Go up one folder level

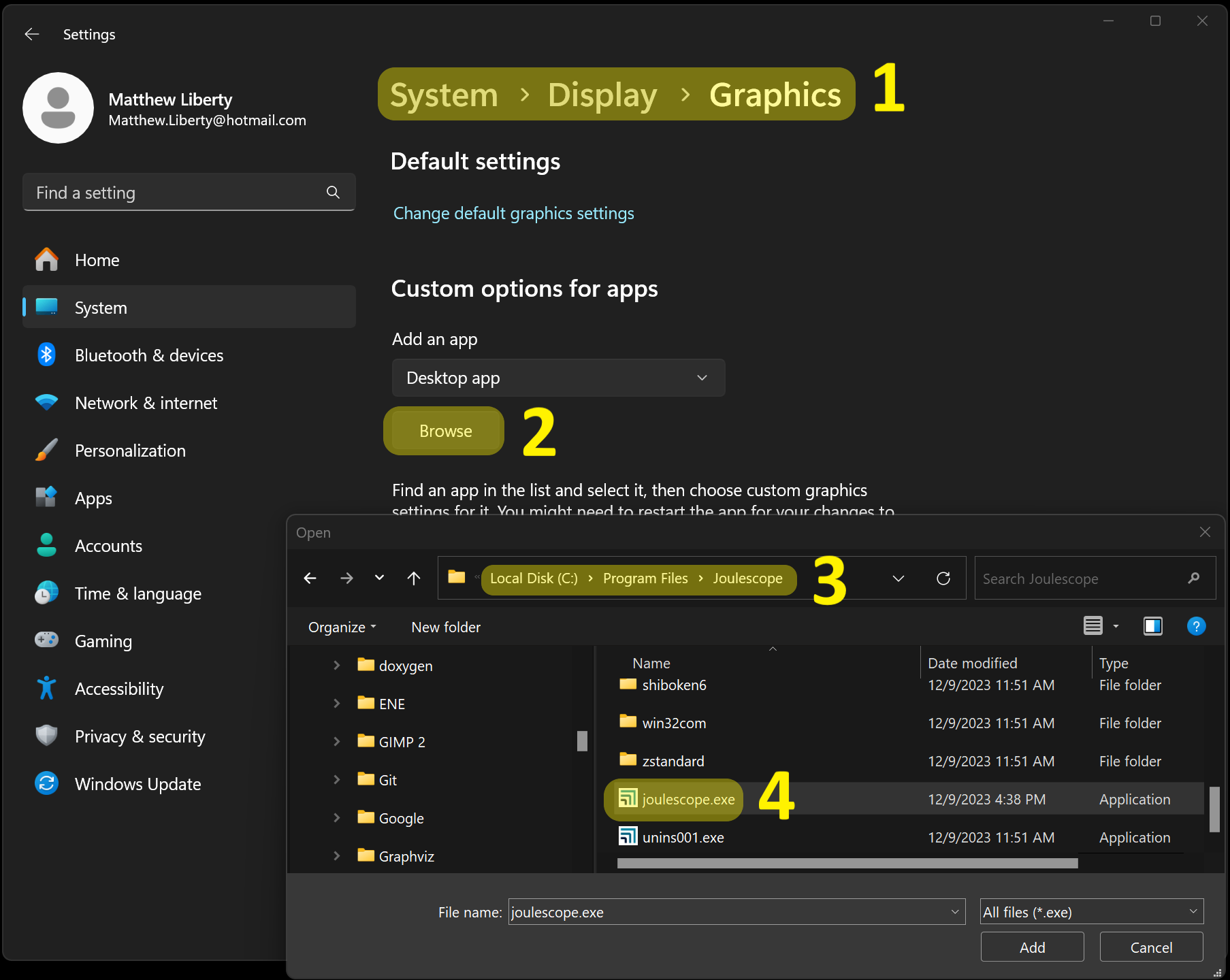(413, 578)
